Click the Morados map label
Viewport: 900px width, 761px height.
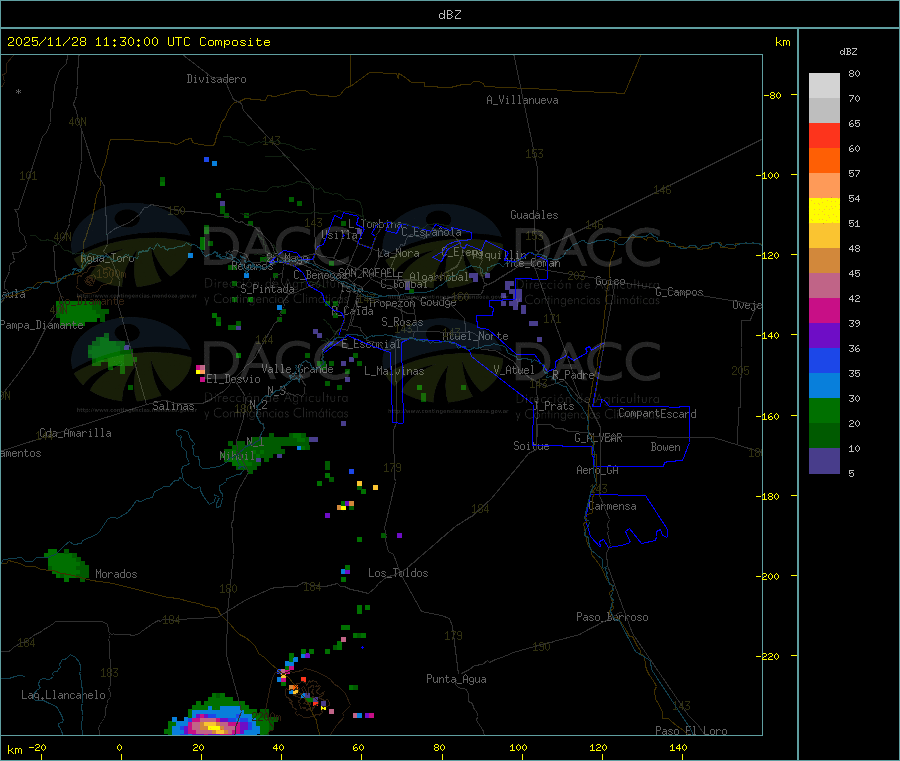[x=116, y=574]
